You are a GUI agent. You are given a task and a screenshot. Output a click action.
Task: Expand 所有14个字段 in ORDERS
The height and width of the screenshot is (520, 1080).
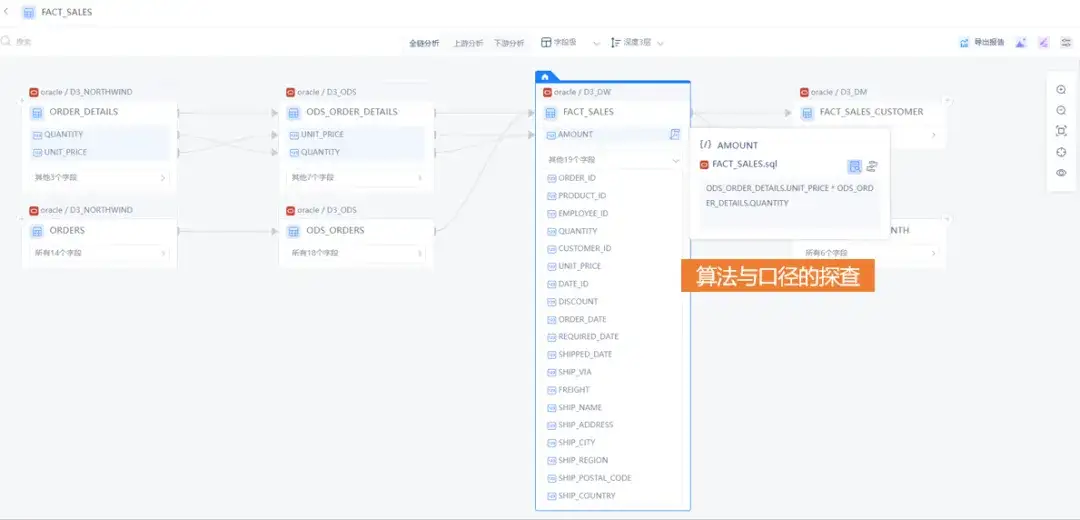100,253
